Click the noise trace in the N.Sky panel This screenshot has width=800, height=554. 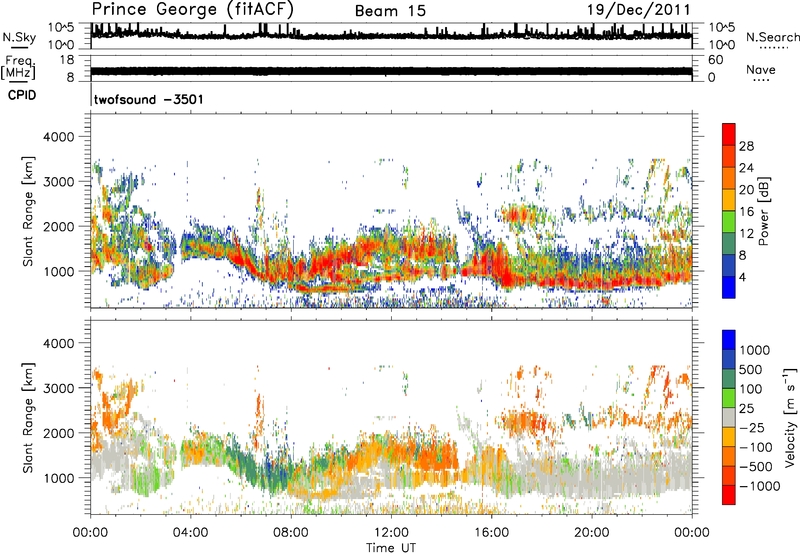pyautogui.click(x=391, y=35)
